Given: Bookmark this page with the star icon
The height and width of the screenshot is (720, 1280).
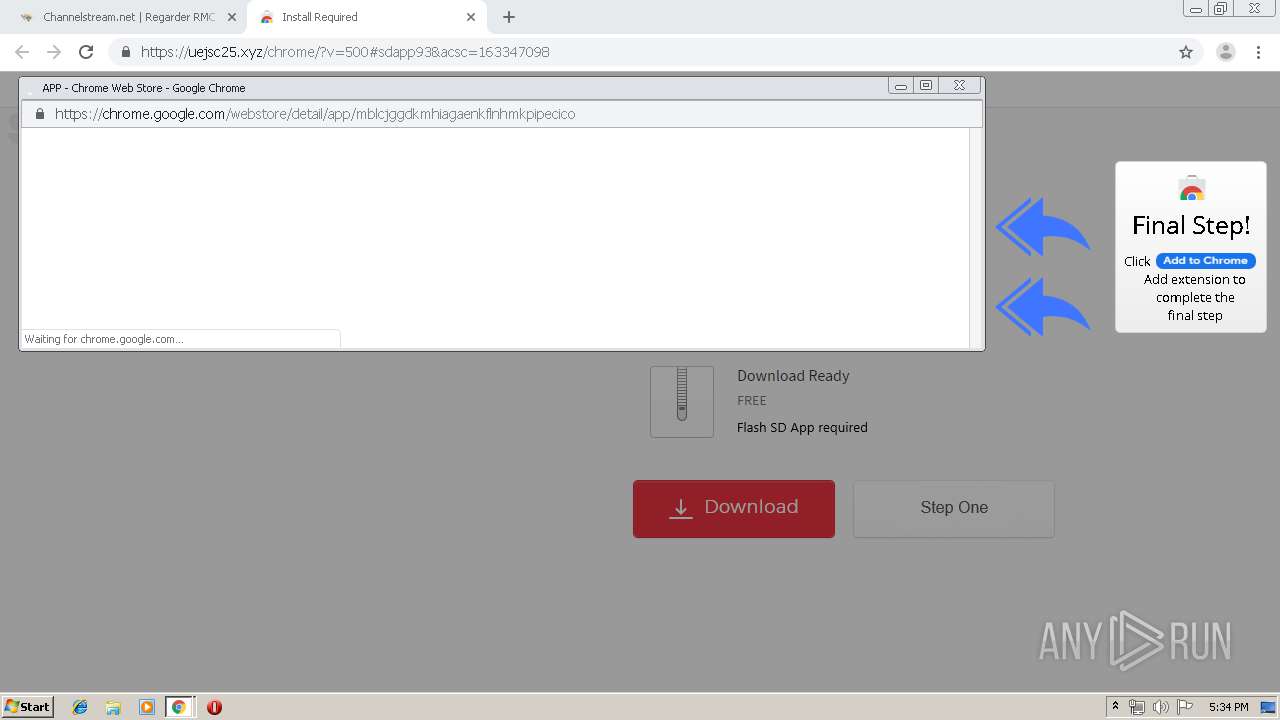Looking at the screenshot, I should pyautogui.click(x=1186, y=52).
